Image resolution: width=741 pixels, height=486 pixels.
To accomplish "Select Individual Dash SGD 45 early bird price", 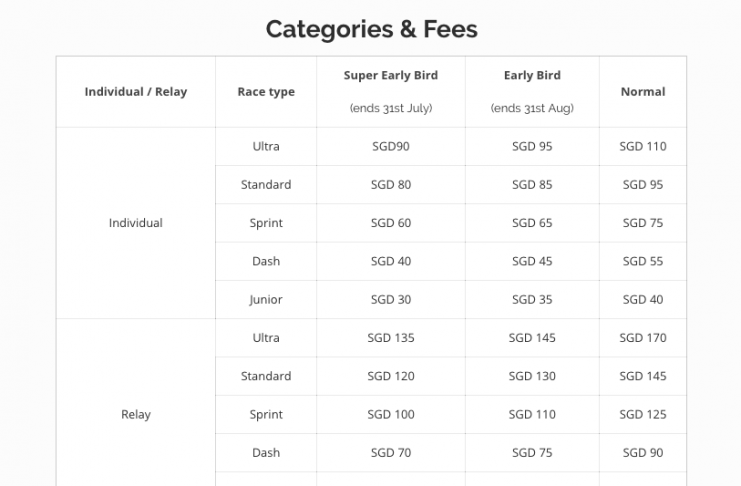I will (532, 261).
